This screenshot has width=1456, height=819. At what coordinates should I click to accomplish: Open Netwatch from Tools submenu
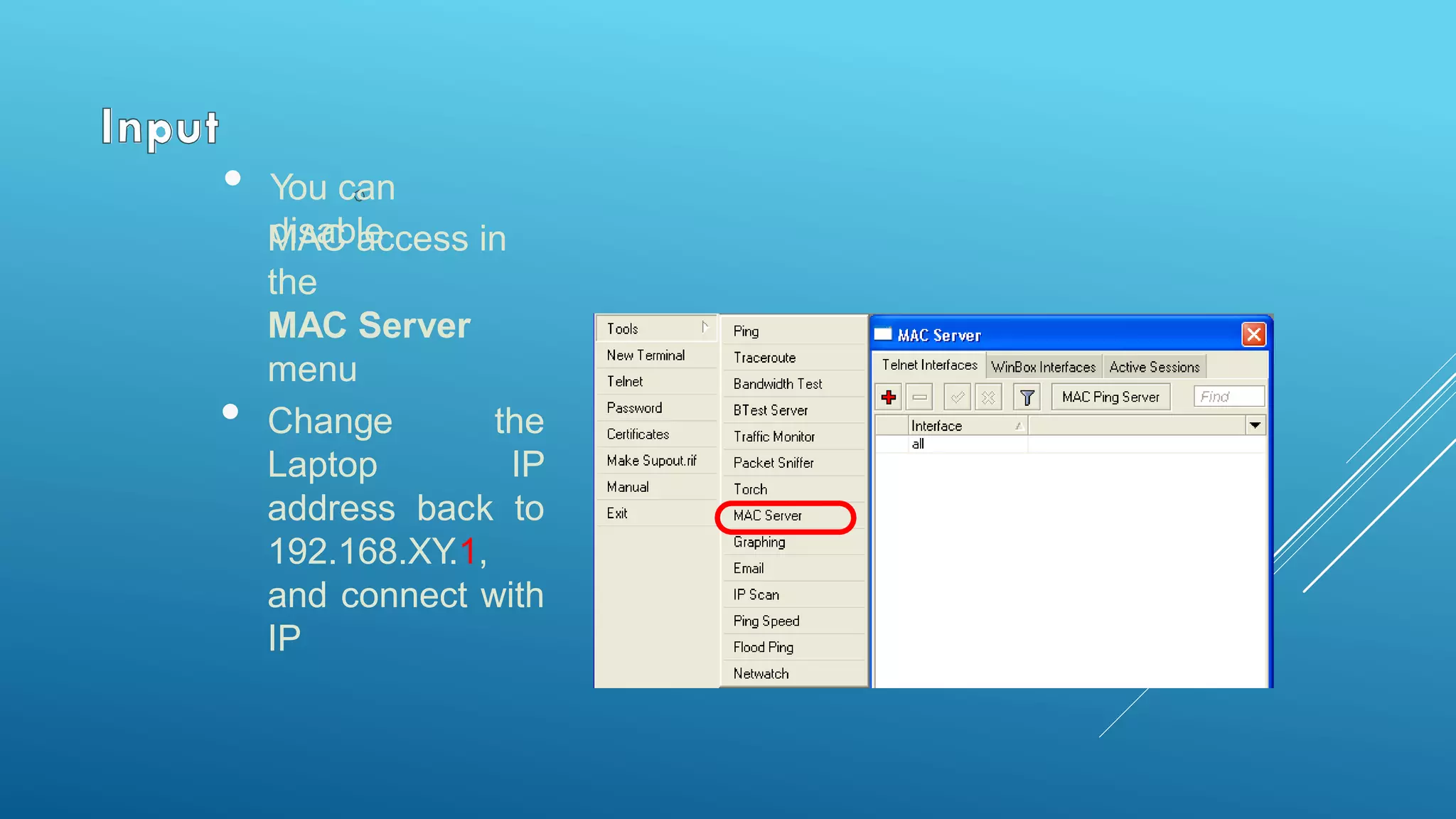[794, 673]
